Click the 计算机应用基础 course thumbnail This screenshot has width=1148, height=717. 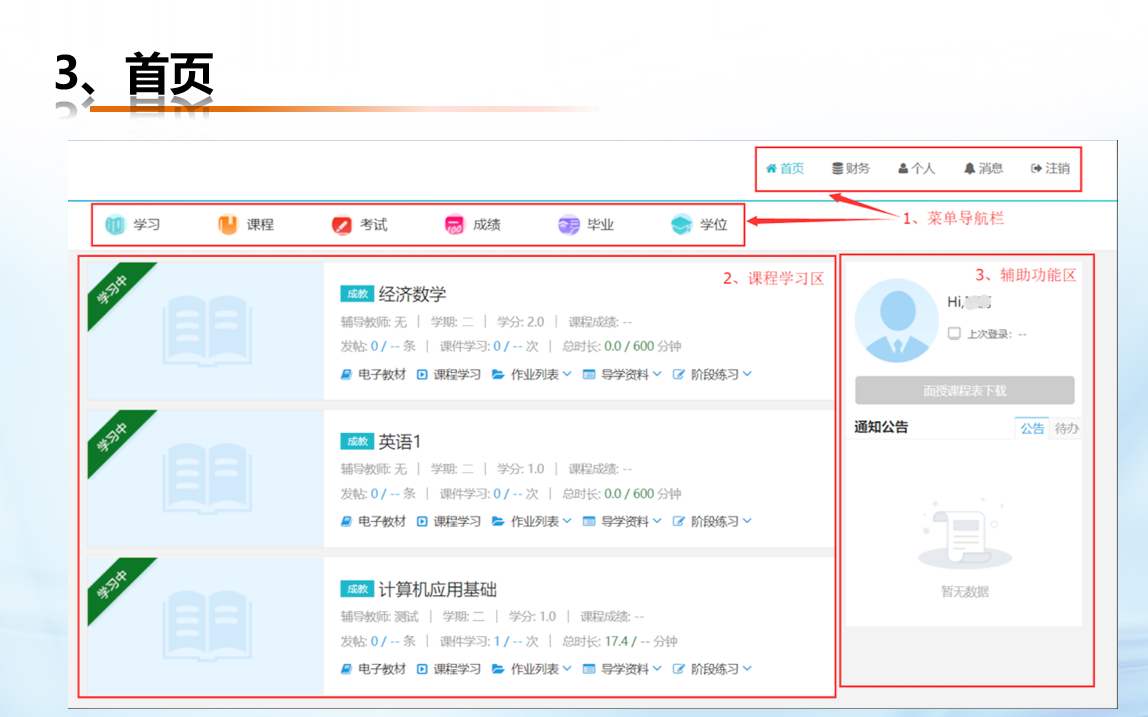[206, 625]
